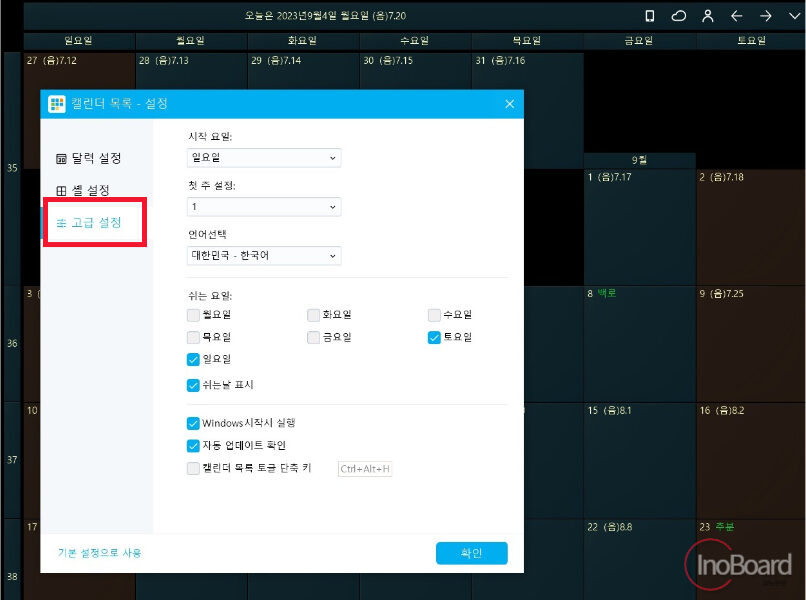Click the 일요일 column header

pos(79,41)
